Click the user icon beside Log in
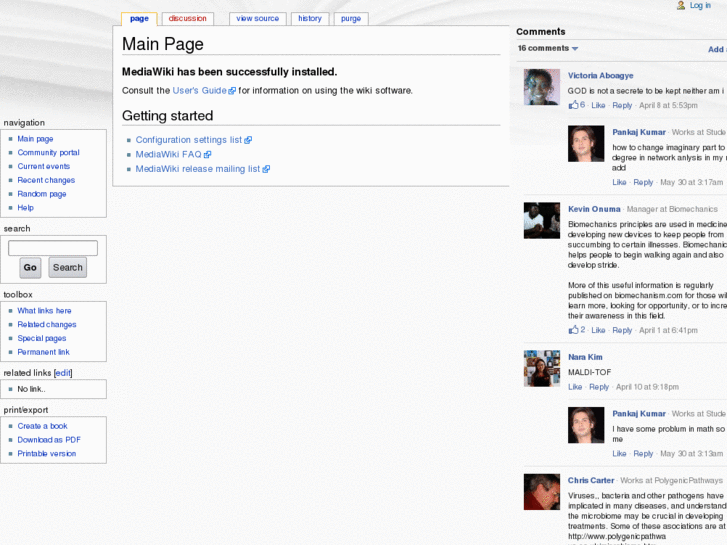Image resolution: width=727 pixels, height=545 pixels. [681, 5]
